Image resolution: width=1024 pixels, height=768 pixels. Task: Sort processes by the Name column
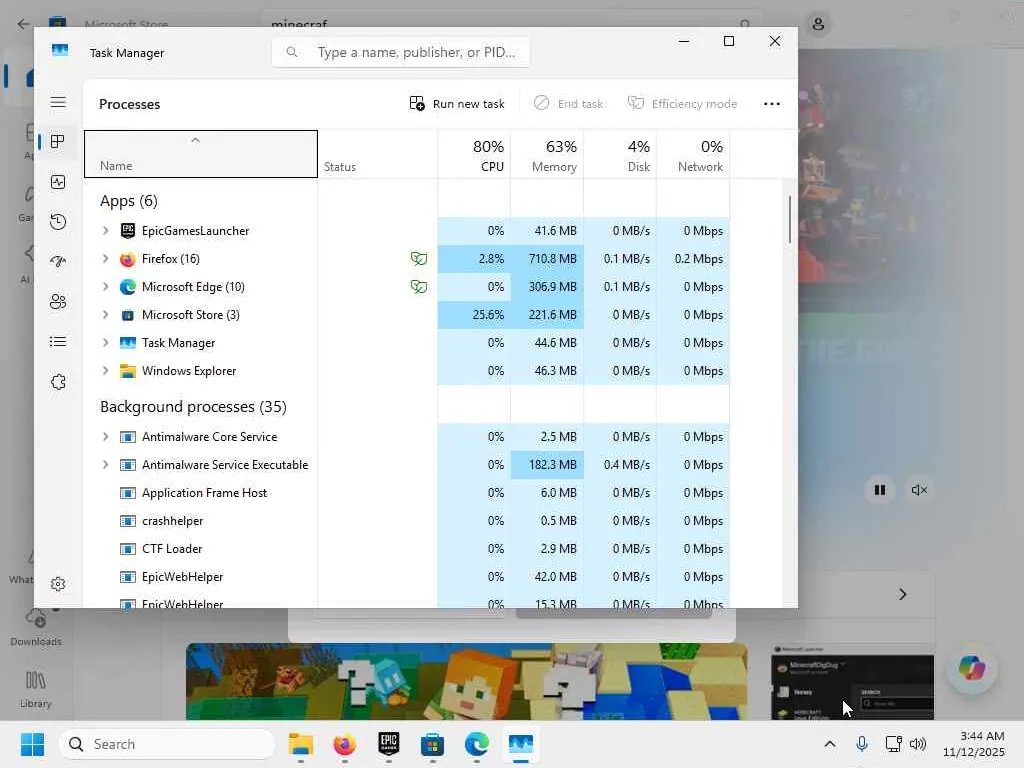coord(201,154)
